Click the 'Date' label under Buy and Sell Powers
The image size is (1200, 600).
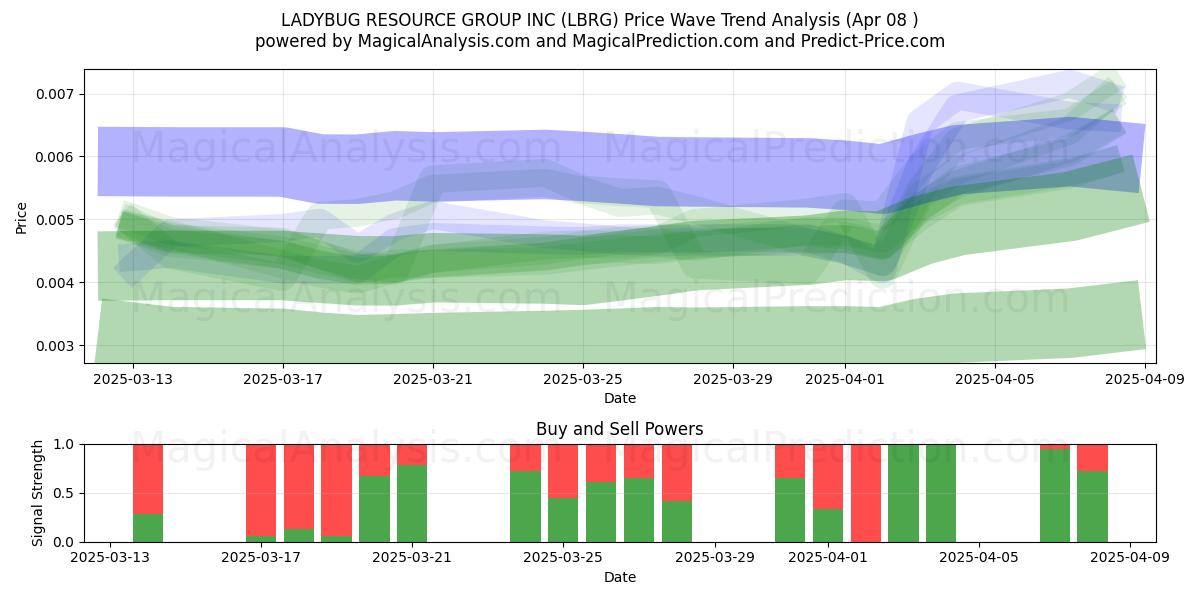[620, 577]
